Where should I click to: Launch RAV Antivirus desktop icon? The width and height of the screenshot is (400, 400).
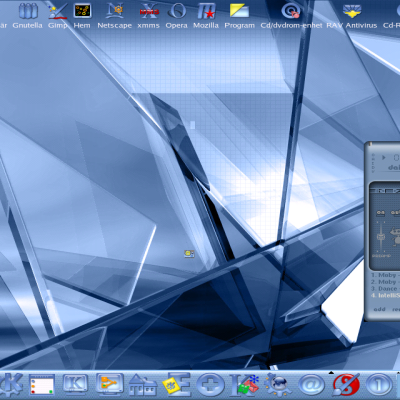(352, 15)
